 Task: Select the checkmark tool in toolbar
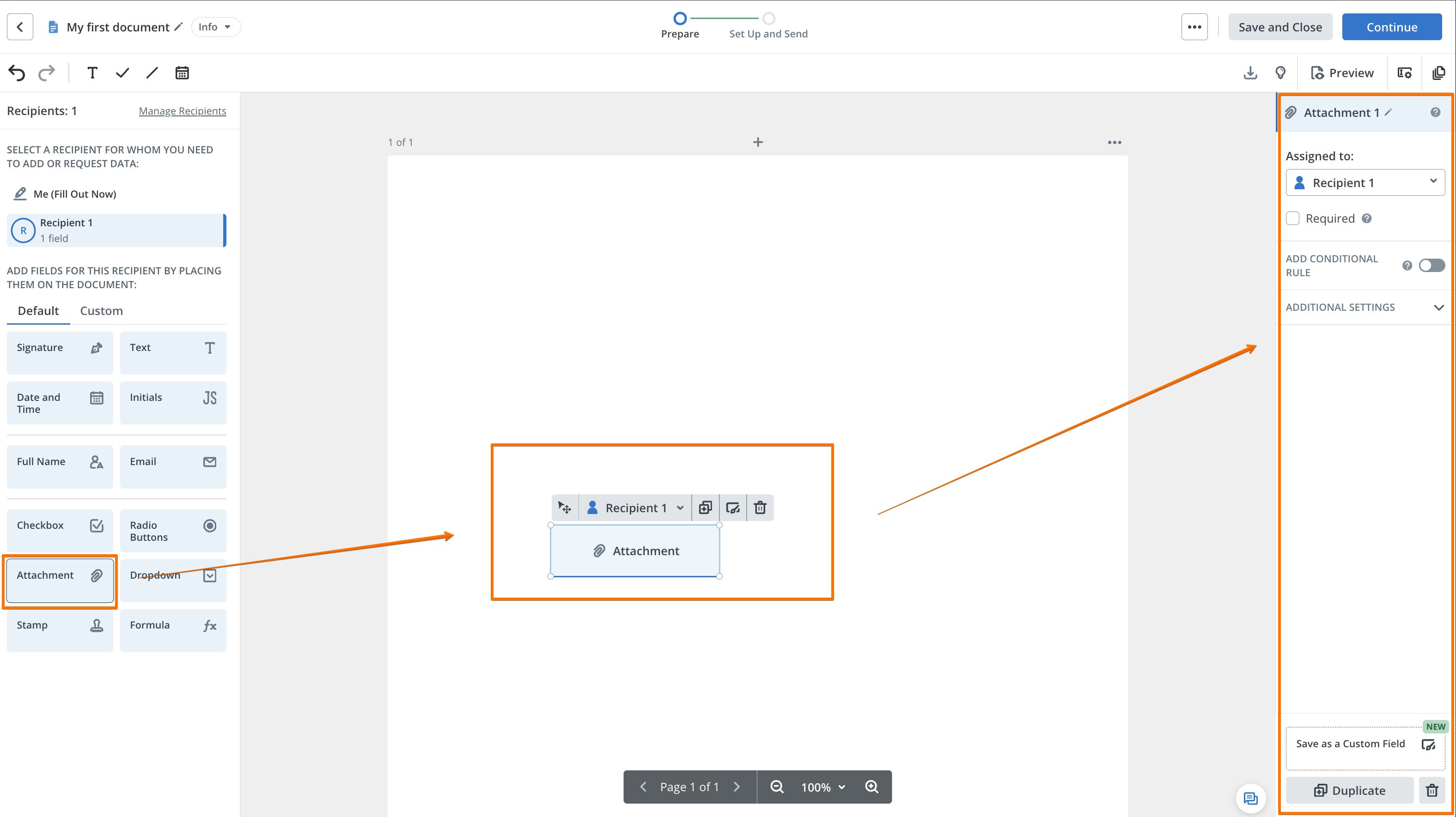click(122, 73)
